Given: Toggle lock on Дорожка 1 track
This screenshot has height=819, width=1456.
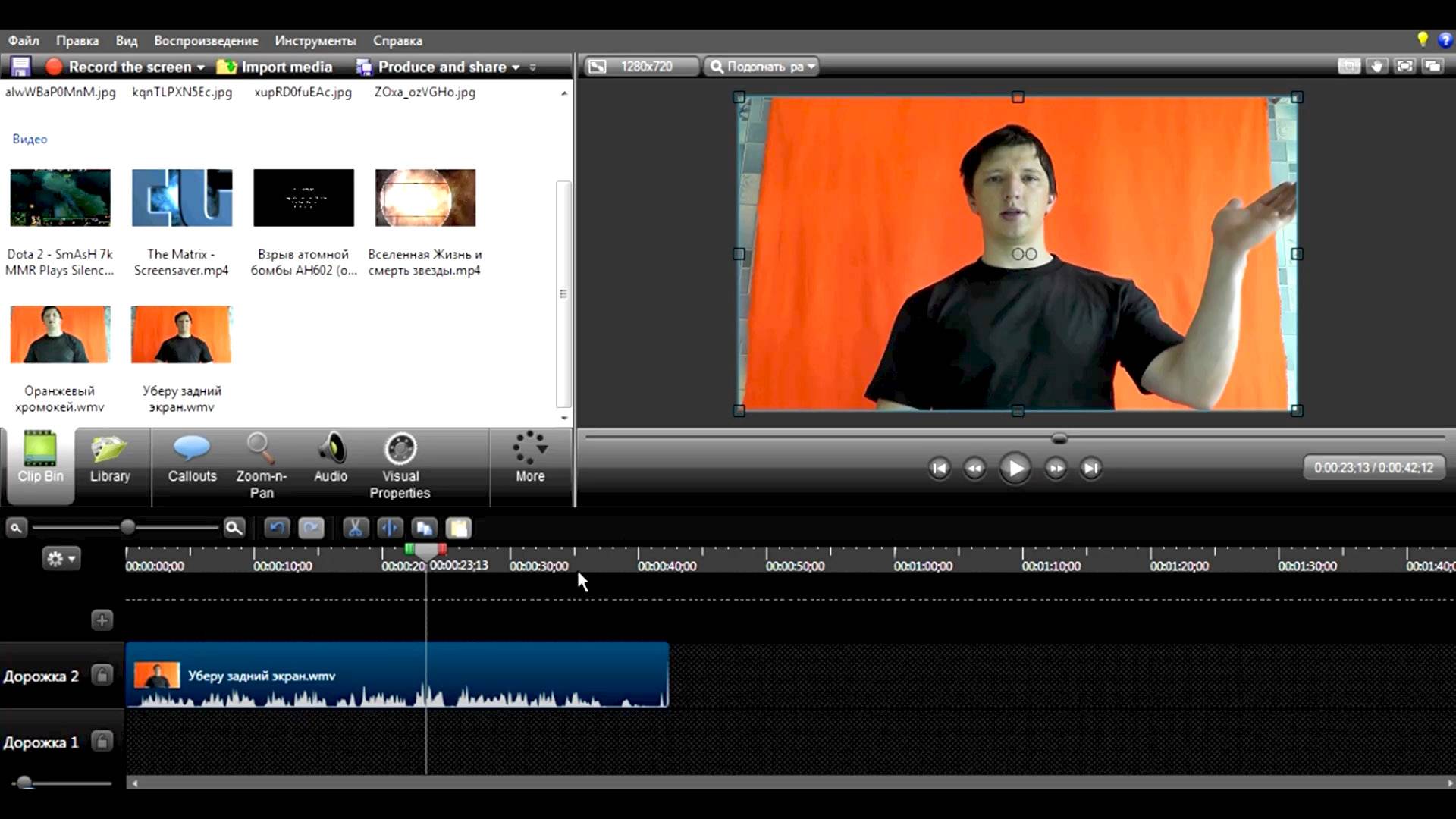Looking at the screenshot, I should (102, 741).
